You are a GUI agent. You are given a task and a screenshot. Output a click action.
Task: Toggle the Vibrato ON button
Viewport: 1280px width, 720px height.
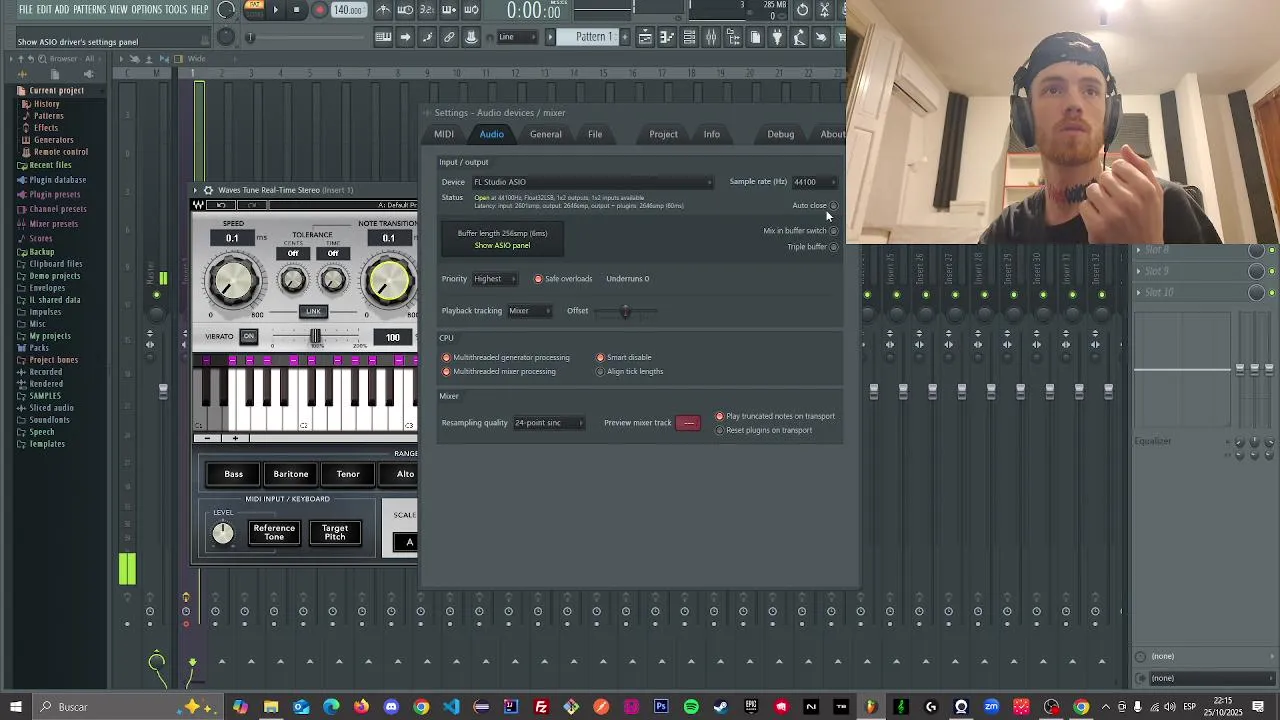pos(248,337)
